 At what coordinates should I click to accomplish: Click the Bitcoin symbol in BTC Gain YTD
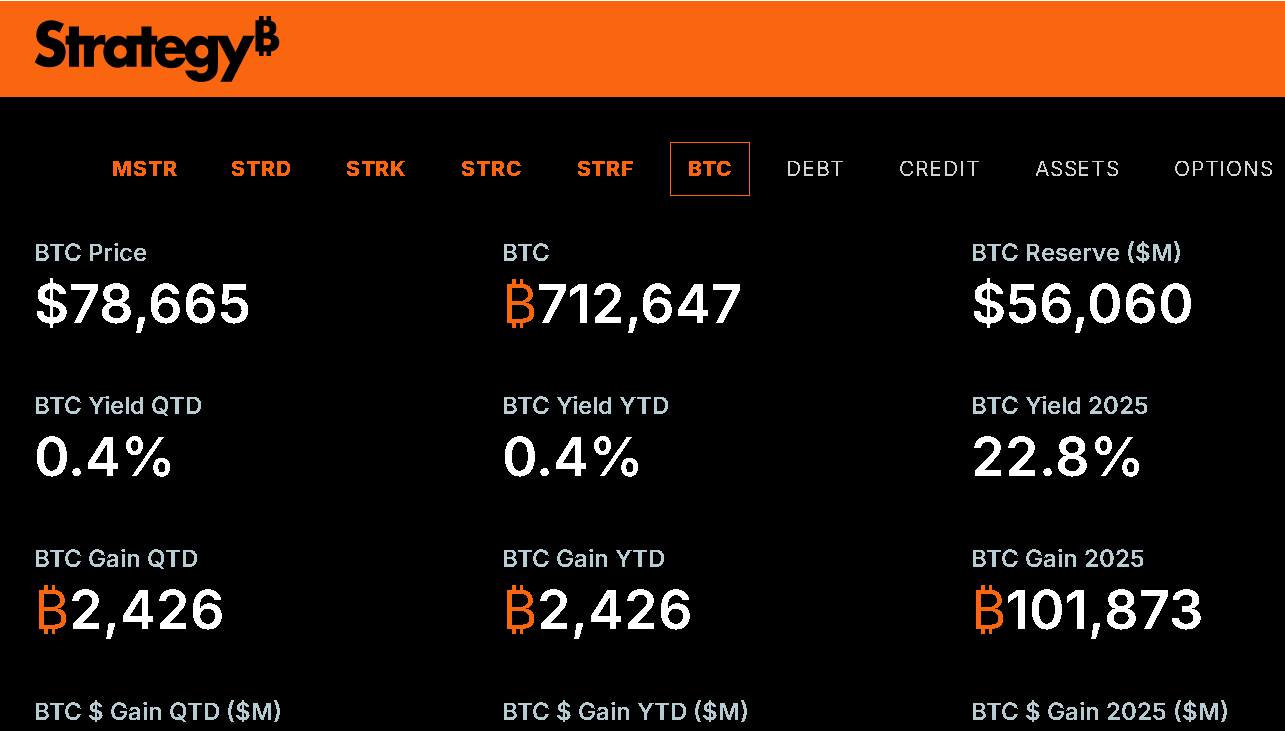[520, 611]
